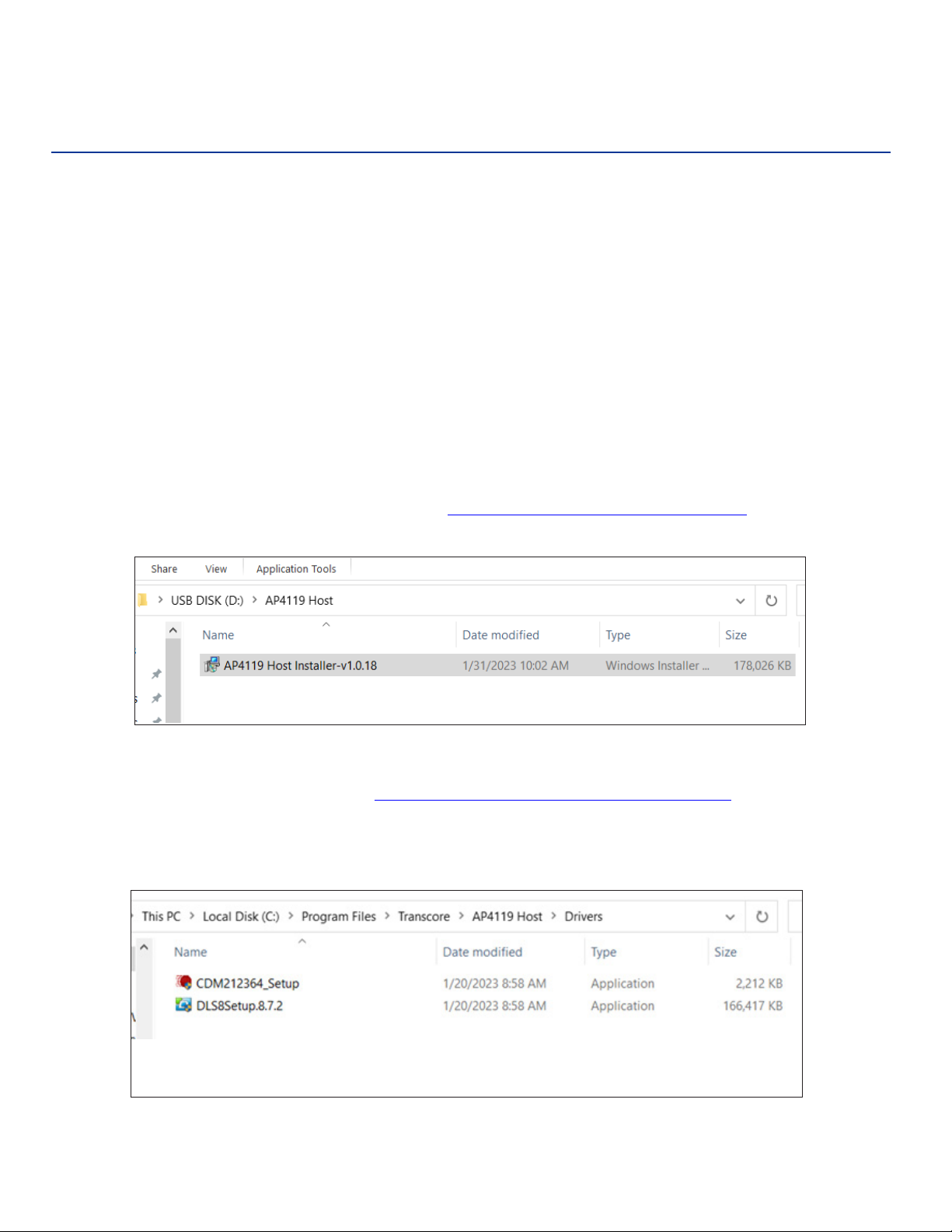The height and width of the screenshot is (1232, 952).
Task: Open the Share ribbon tab
Action: click(x=164, y=569)
